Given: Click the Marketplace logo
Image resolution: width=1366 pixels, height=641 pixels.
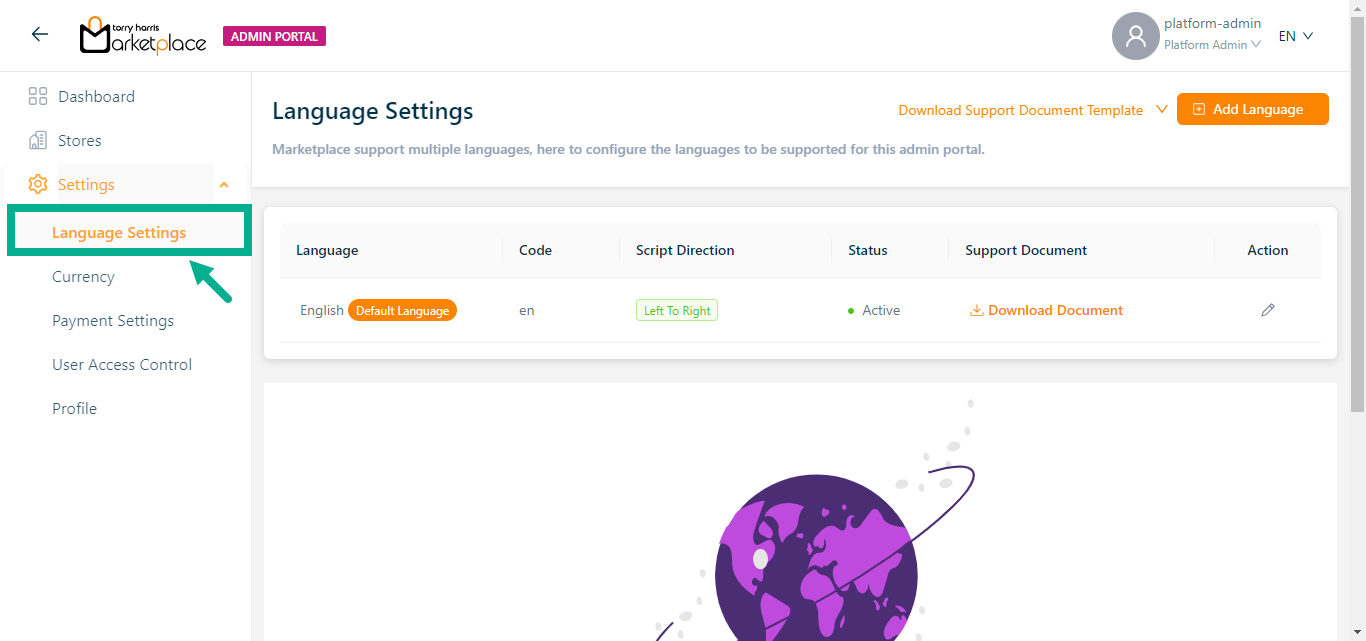Looking at the screenshot, I should click(143, 36).
